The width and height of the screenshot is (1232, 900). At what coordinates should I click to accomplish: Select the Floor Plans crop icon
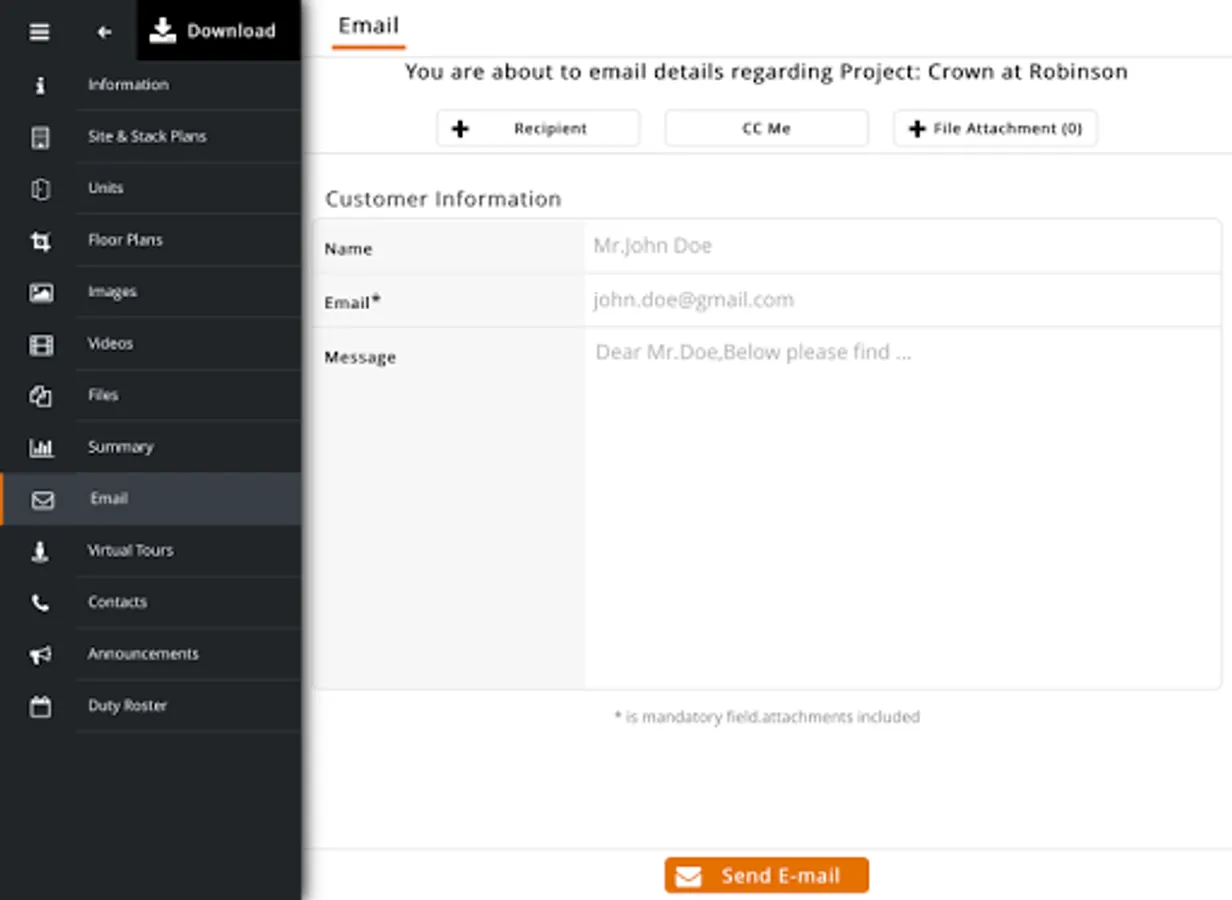(x=40, y=240)
